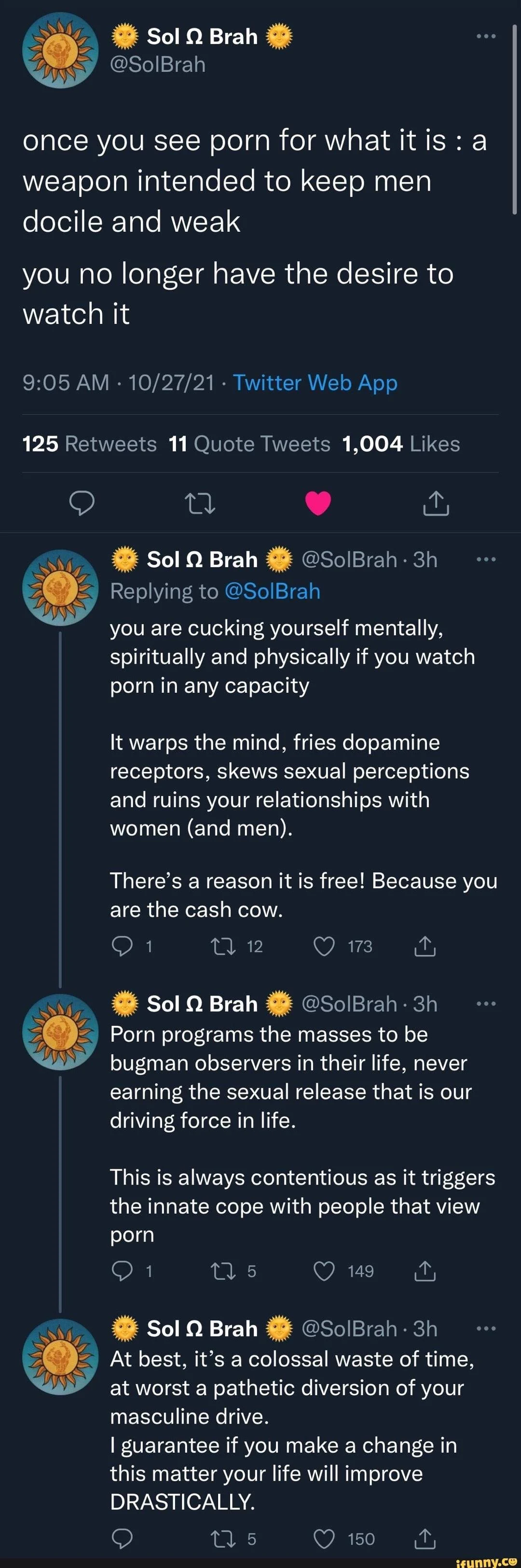The height and width of the screenshot is (1568, 521).
Task: Retweet the main tweet
Action: [199, 503]
